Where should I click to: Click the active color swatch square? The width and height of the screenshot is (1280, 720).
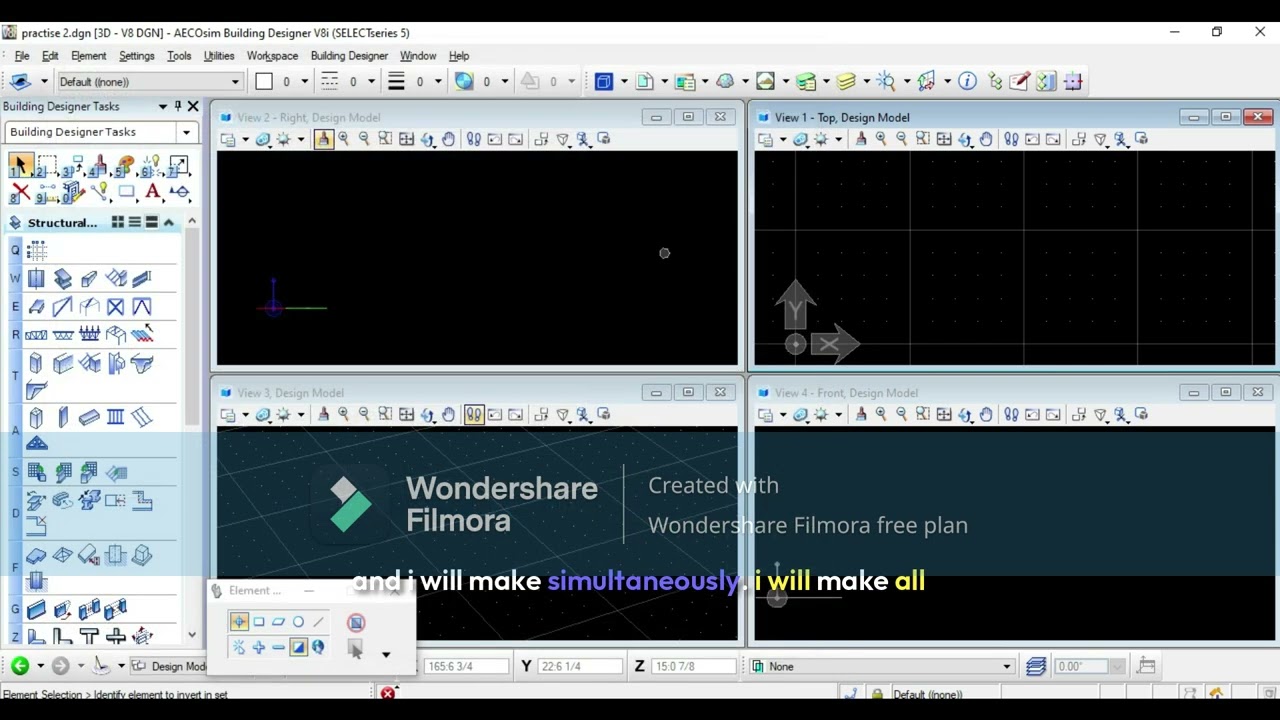click(264, 82)
